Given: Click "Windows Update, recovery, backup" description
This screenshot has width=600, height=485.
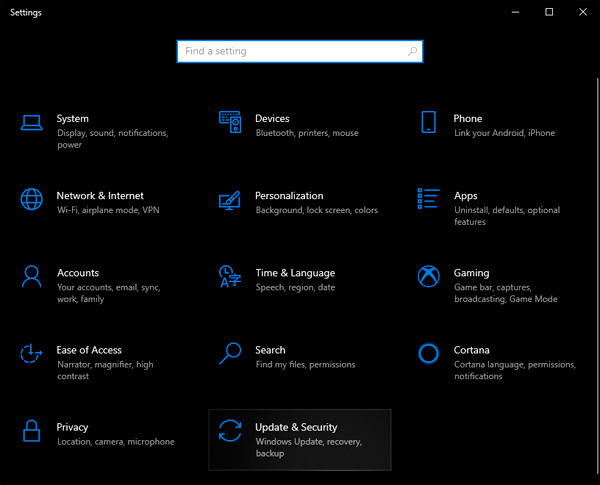Looking at the screenshot, I should pos(308,447).
